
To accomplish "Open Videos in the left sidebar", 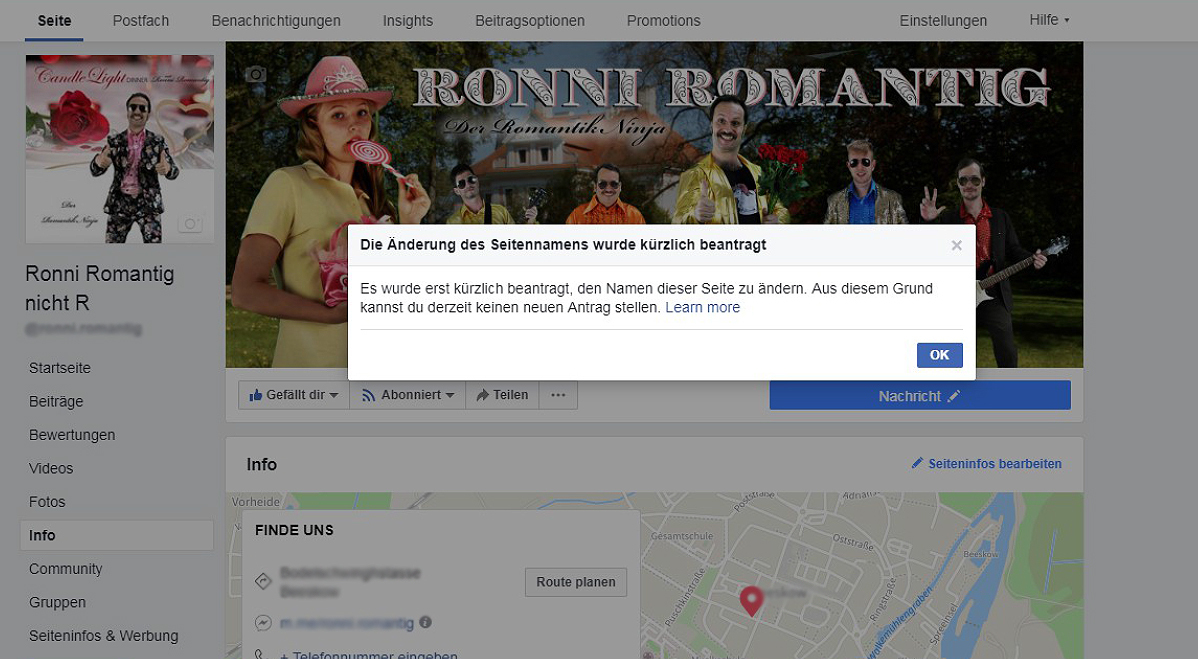I will click(51, 469).
